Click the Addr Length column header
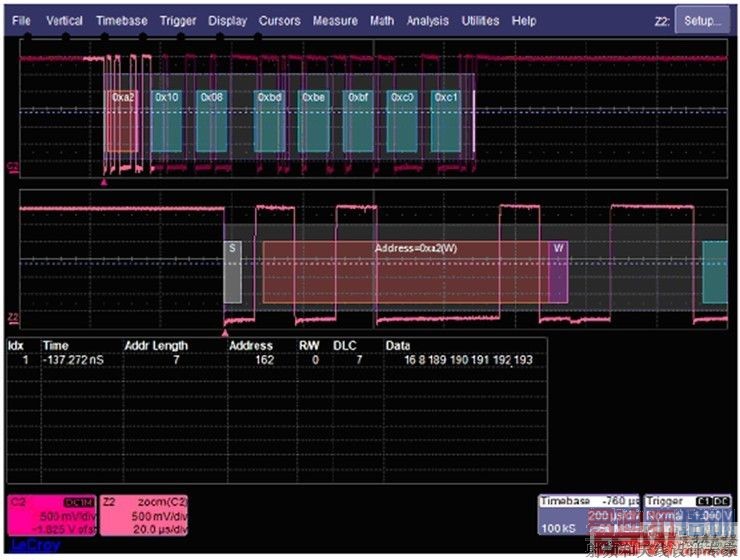 tap(156, 346)
